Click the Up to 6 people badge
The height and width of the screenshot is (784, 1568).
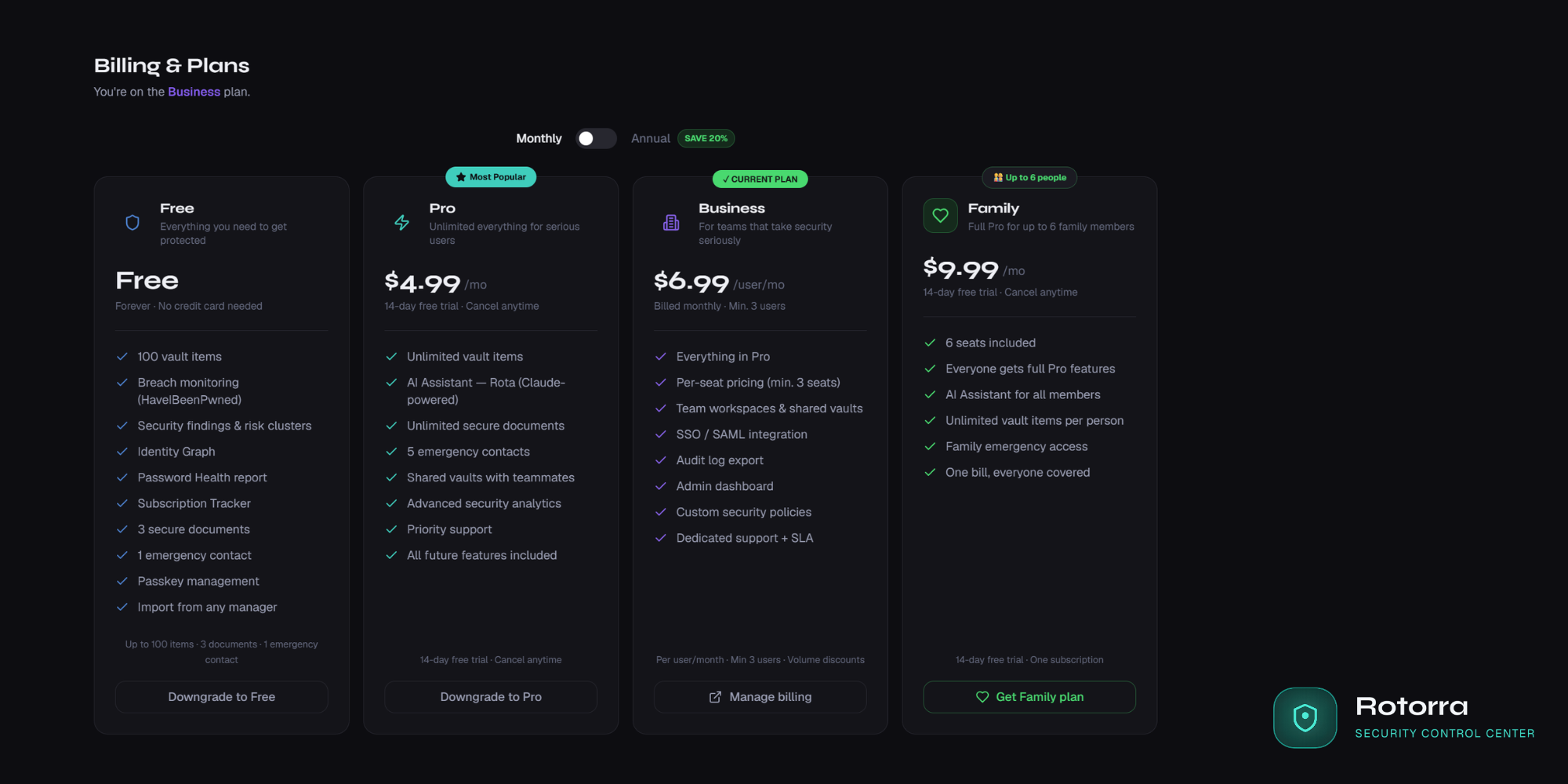1029,177
